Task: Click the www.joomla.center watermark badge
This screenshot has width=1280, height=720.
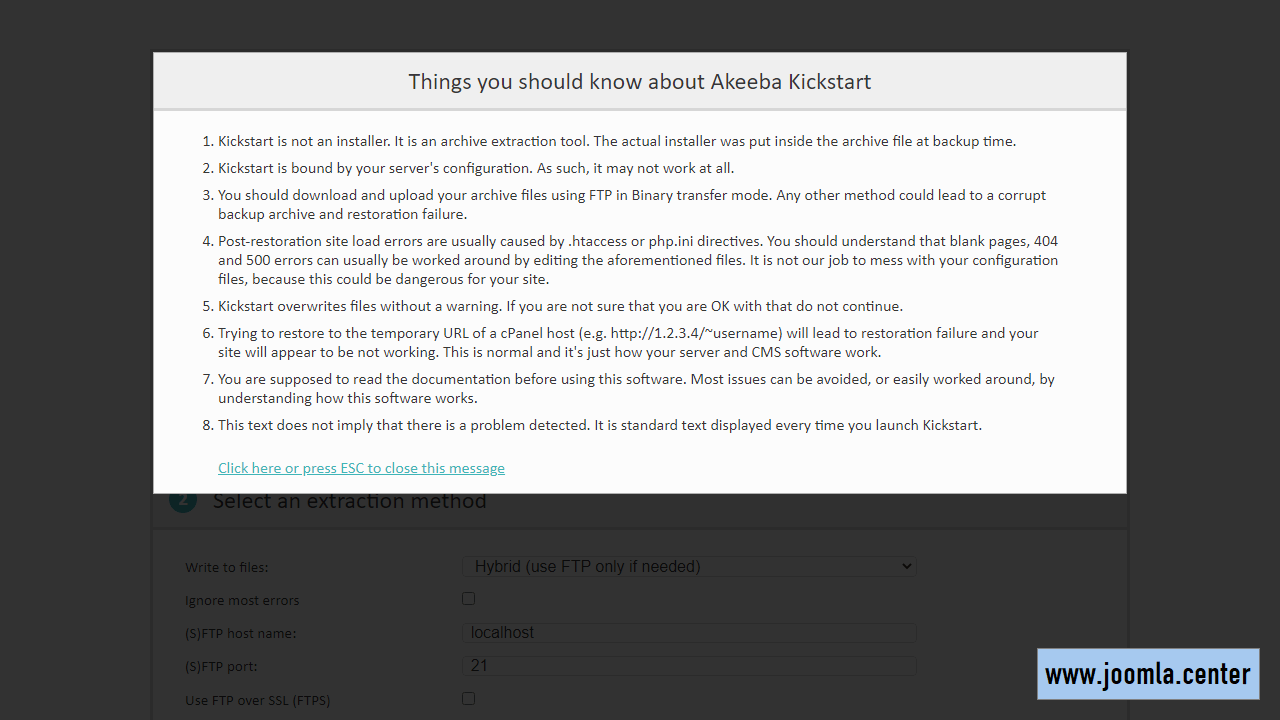Action: tap(1148, 674)
